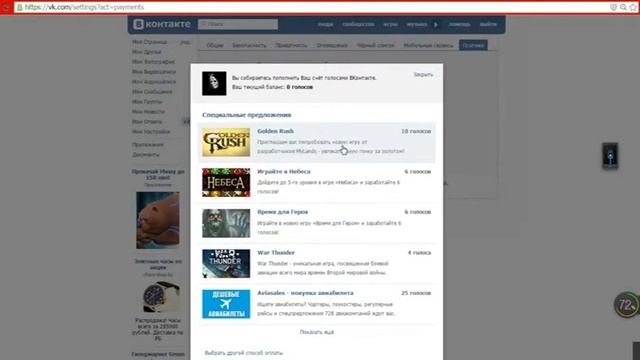Click the lock icon in the address bar

[19, 7]
